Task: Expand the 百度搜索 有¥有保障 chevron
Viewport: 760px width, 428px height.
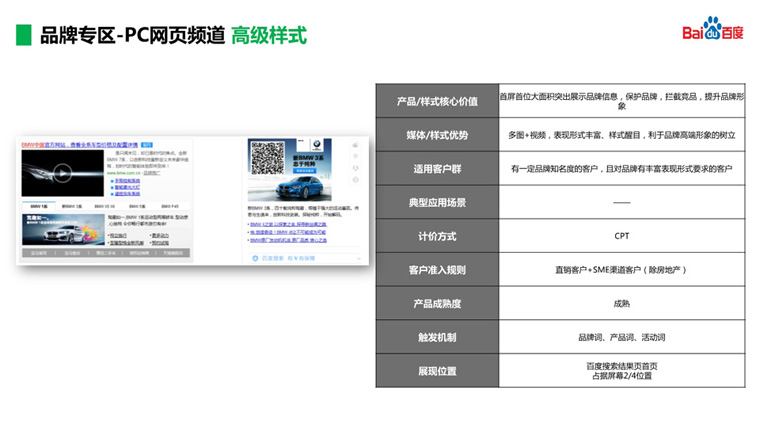Action: [359, 258]
